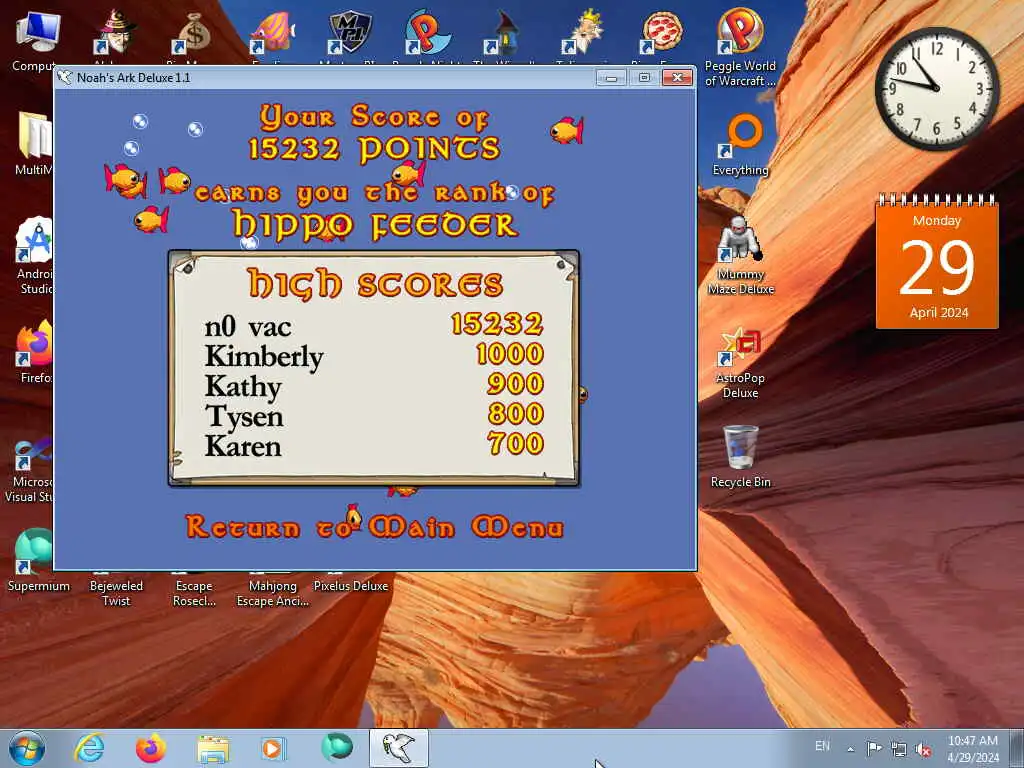
Task: Open the Windows Start menu
Action: pos(27,748)
